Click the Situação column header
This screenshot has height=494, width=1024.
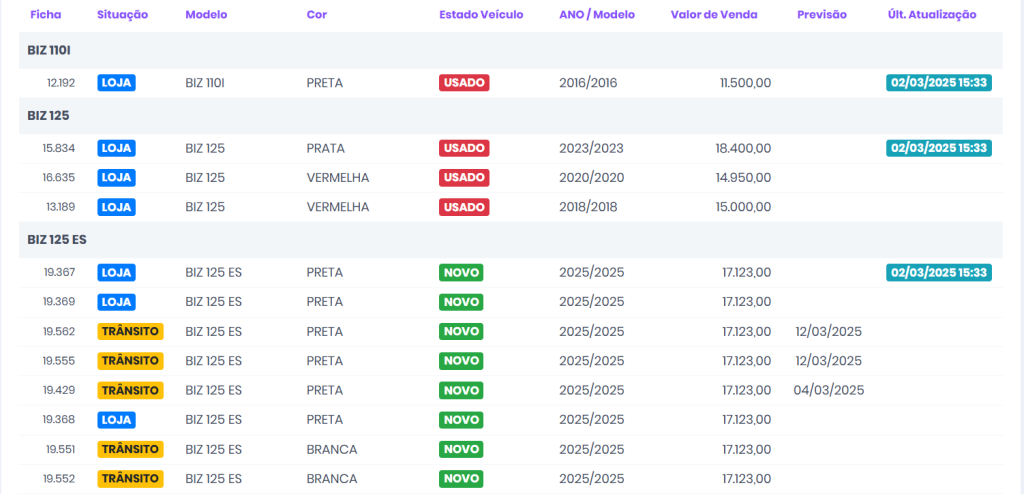tap(123, 15)
